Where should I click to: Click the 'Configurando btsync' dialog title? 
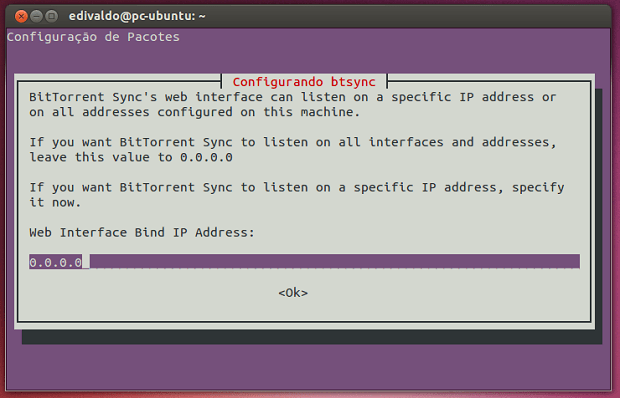304,82
